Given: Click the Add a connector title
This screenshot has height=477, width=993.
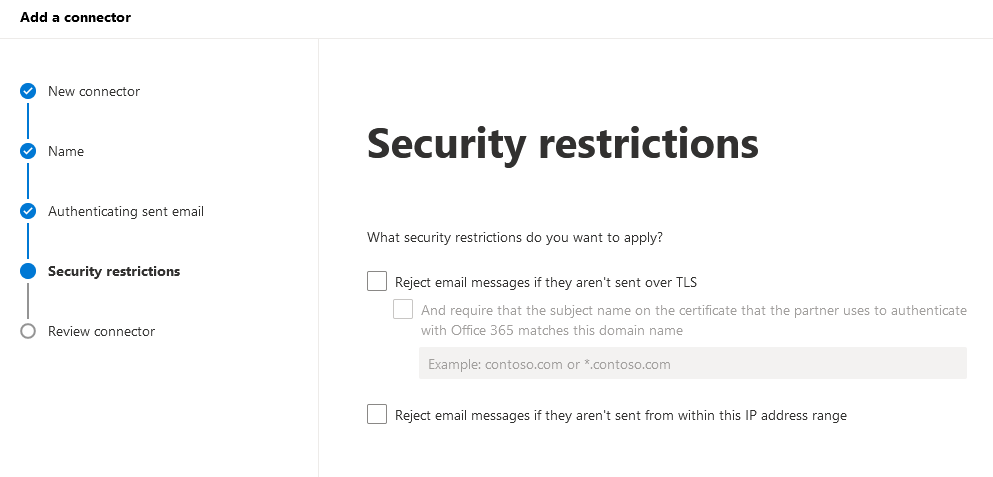Looking at the screenshot, I should [75, 18].
